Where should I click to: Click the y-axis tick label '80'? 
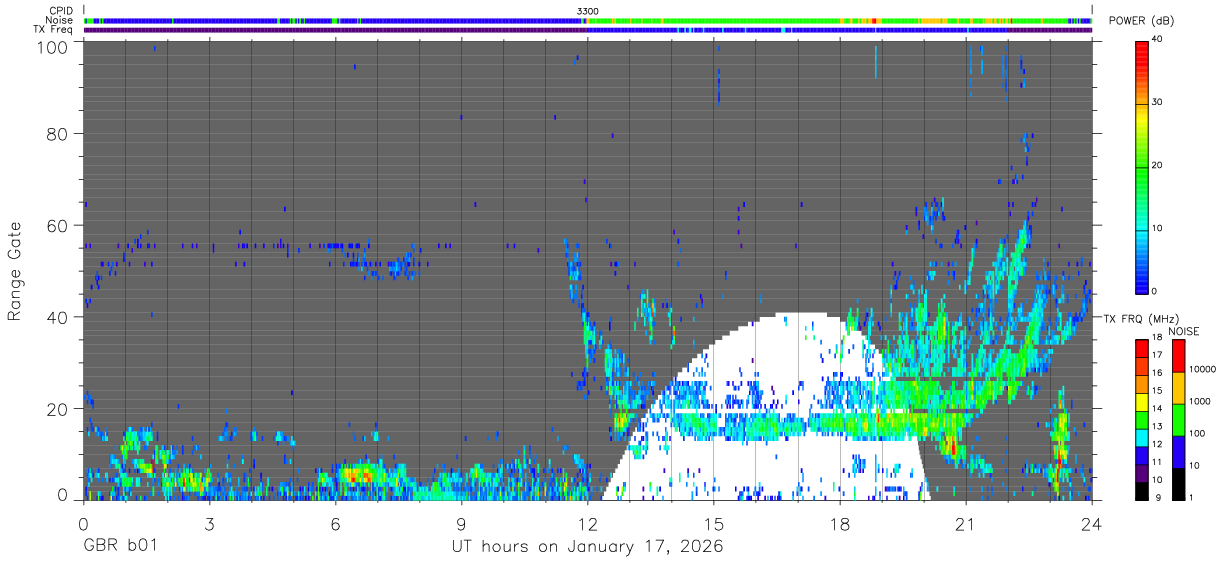(x=58, y=133)
